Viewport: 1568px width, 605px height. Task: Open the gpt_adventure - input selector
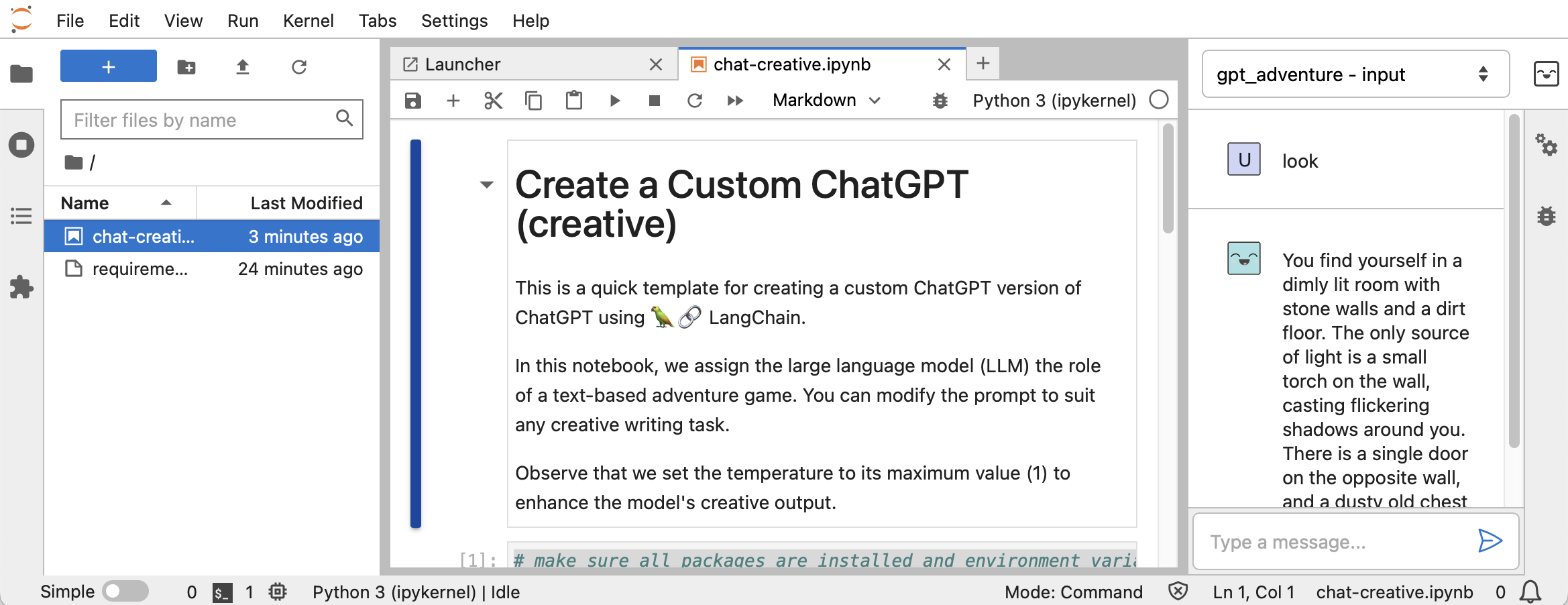[x=1355, y=74]
